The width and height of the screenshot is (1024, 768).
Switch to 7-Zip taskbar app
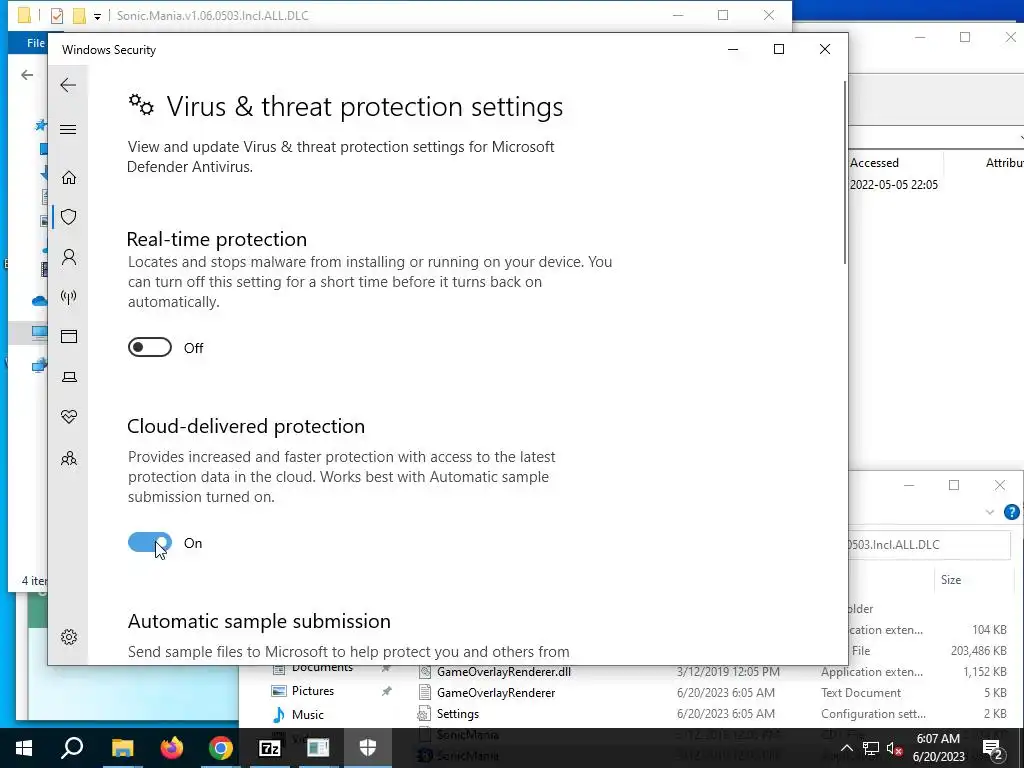coord(270,748)
